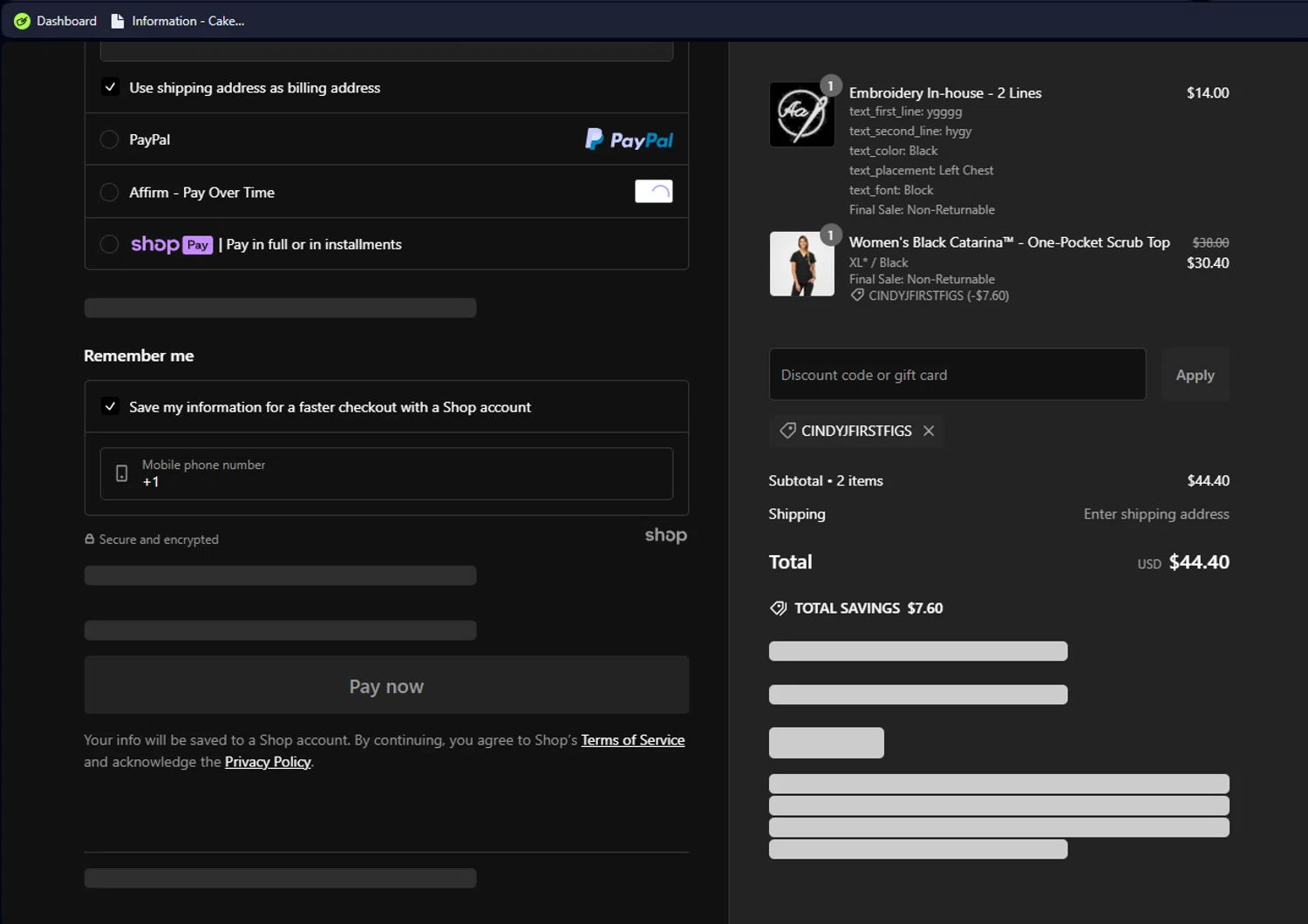Click the Affirm card icon
The height and width of the screenshot is (924, 1308).
[x=653, y=192]
